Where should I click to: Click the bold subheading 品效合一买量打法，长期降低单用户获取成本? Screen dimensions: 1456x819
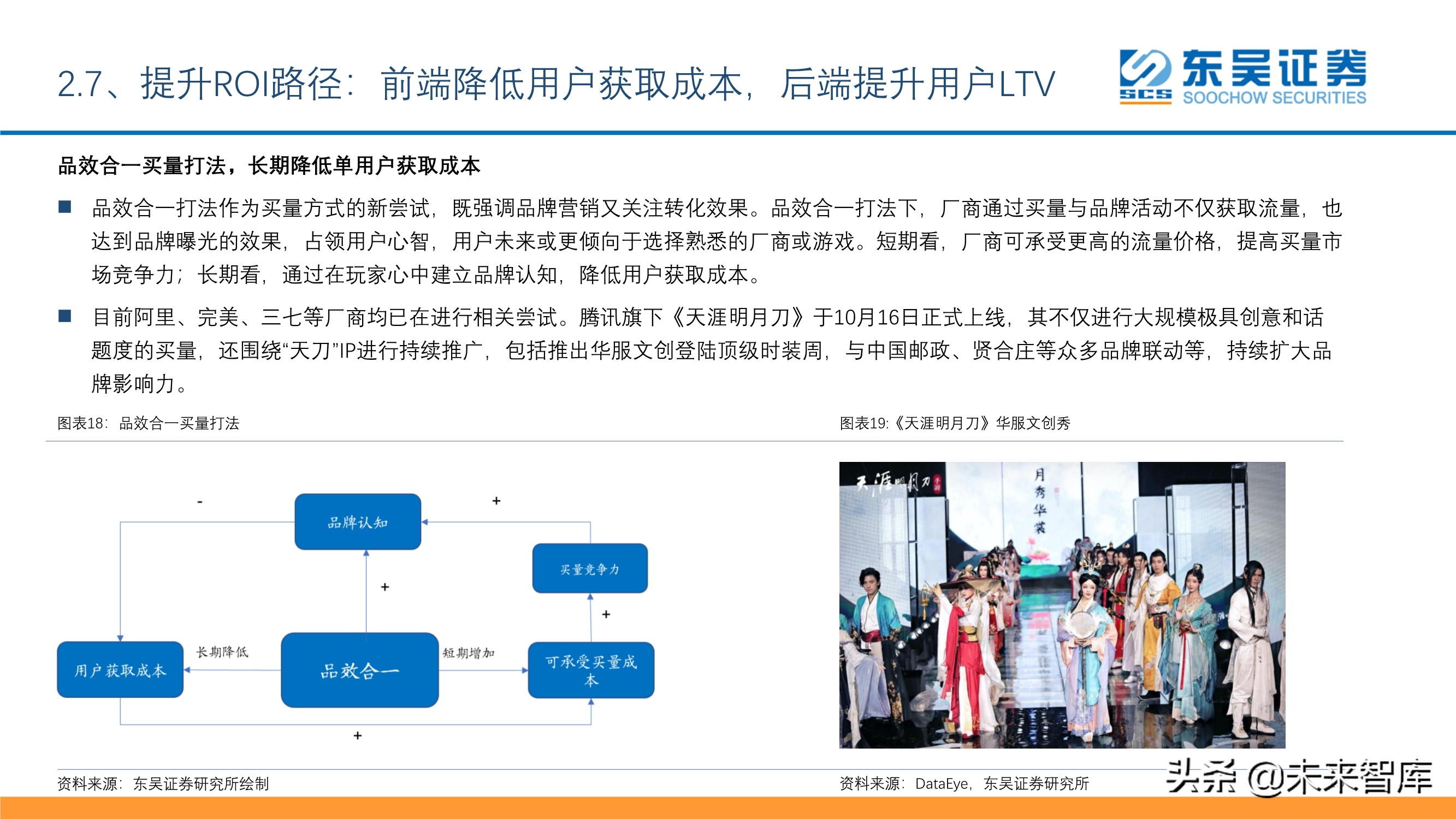pyautogui.click(x=269, y=165)
